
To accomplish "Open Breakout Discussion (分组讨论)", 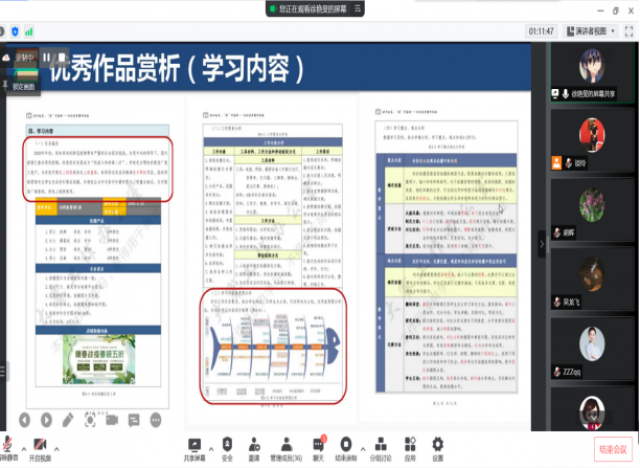I will (x=381, y=446).
